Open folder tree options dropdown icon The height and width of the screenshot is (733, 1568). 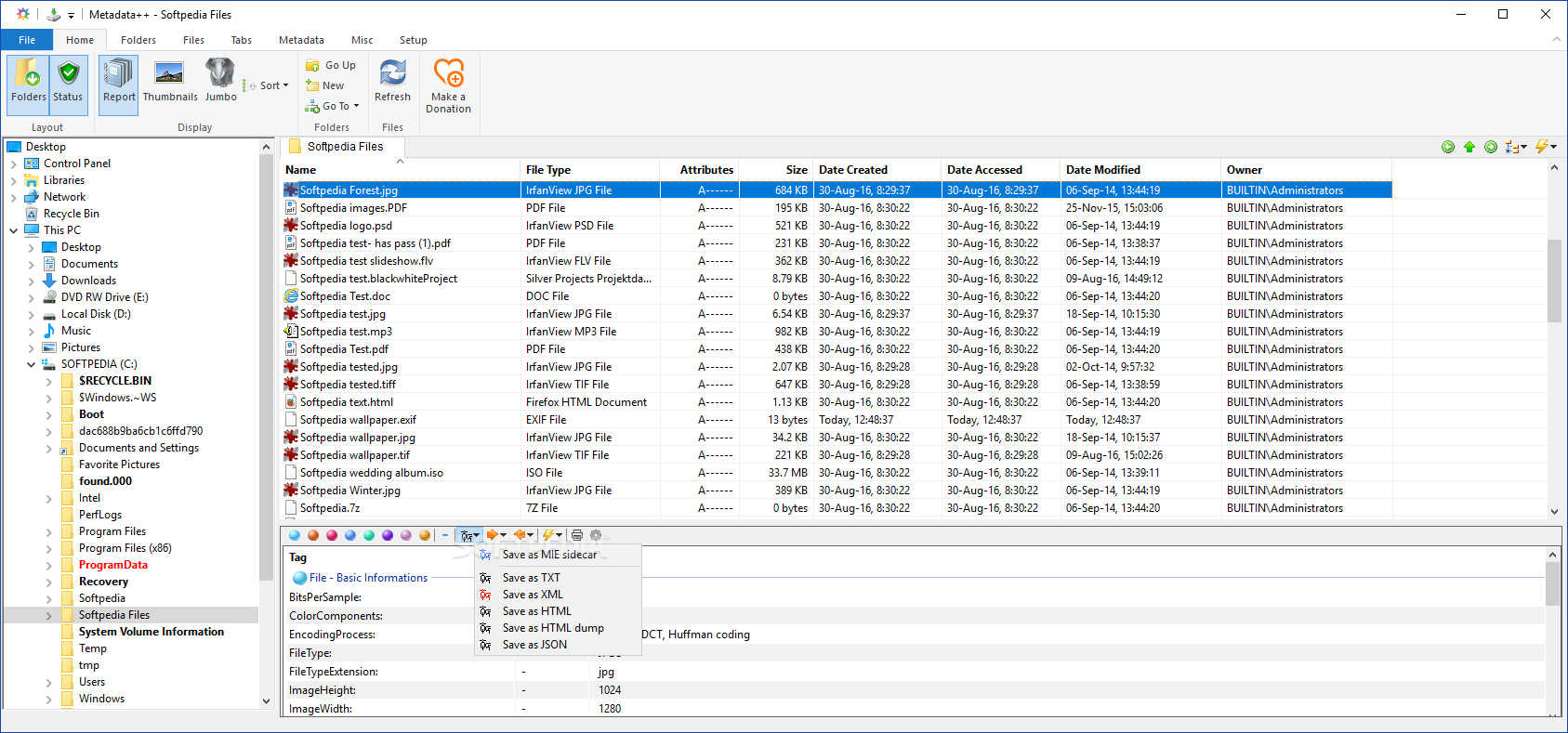tap(1516, 147)
